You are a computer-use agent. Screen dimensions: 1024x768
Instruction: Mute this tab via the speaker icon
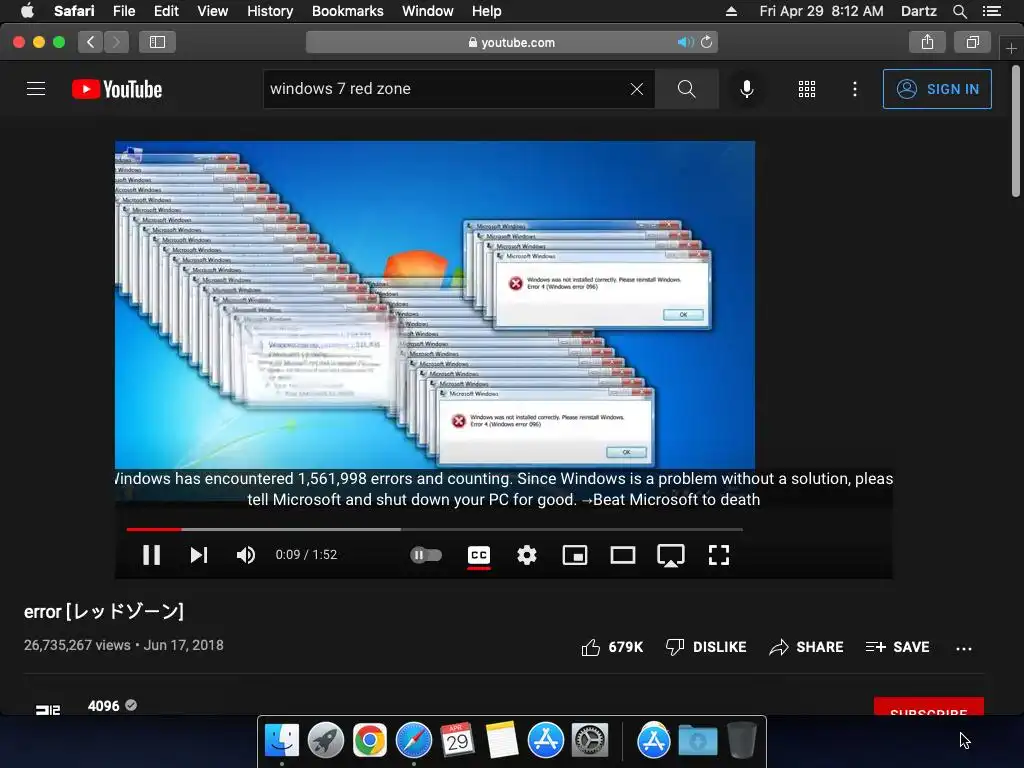click(x=685, y=42)
